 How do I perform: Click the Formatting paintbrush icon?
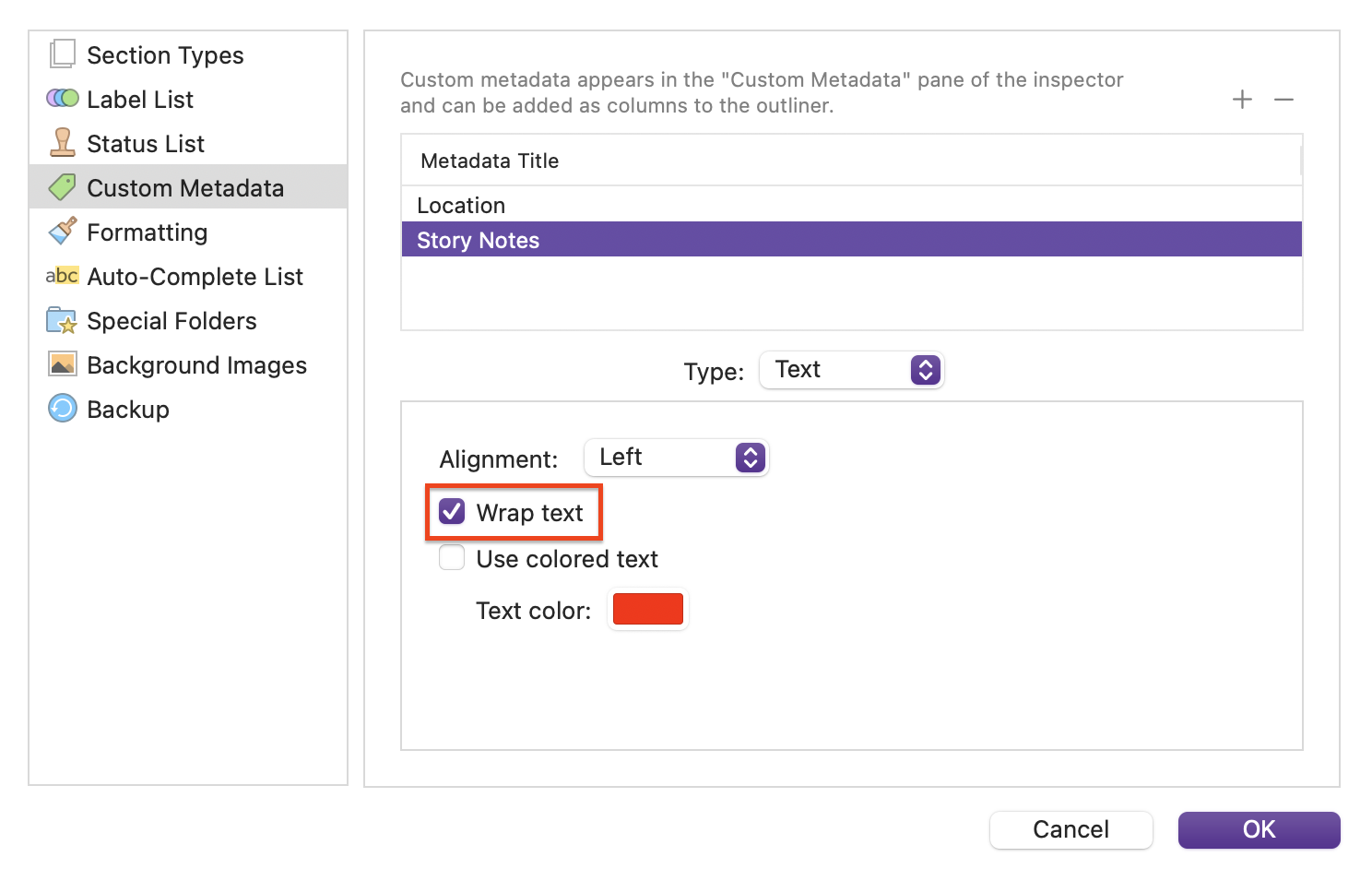[x=62, y=231]
